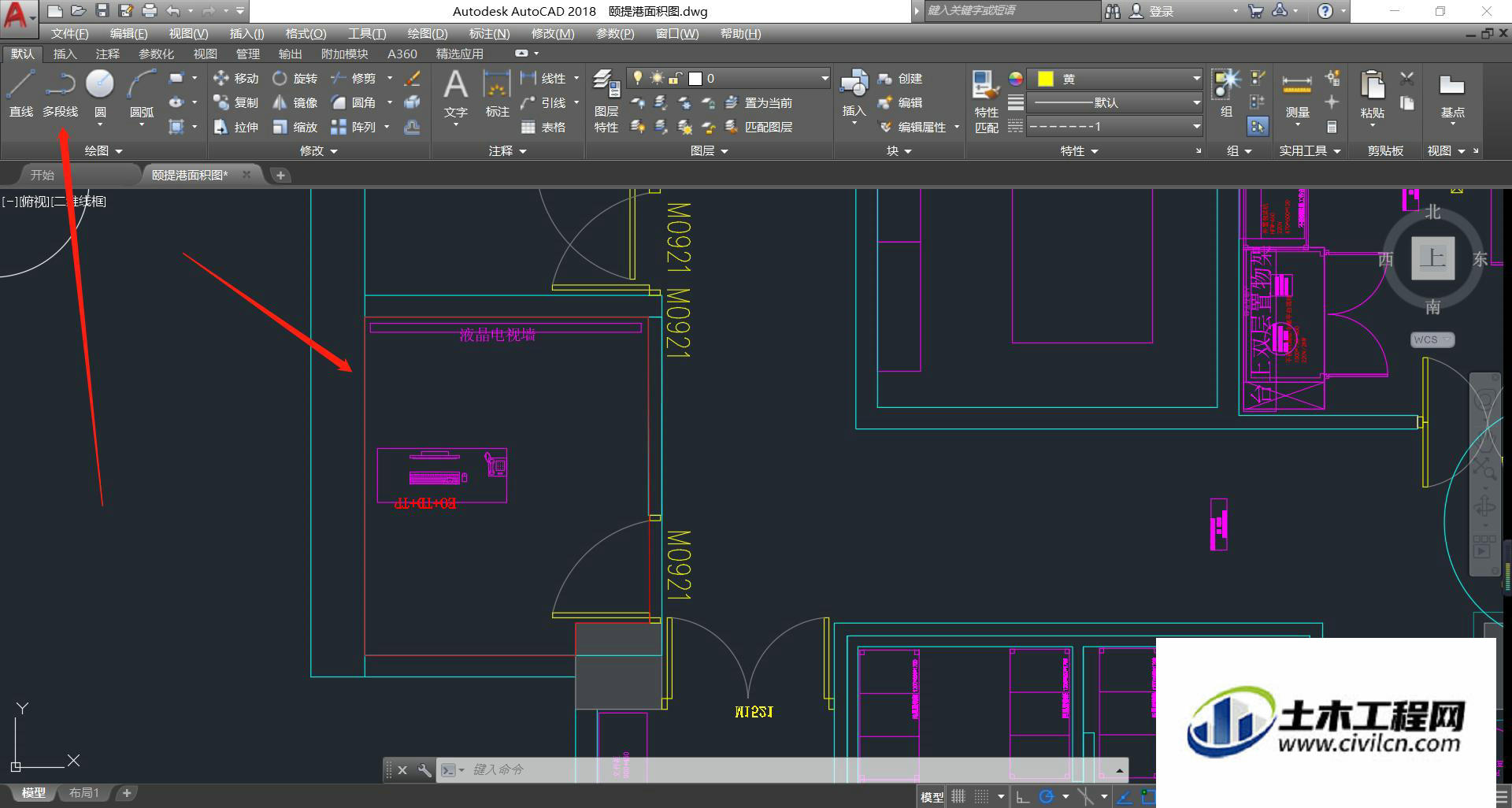This screenshot has width=1512, height=808.
Task: Click 编辑属性 (Edit Attributes) button
Action: click(x=913, y=127)
